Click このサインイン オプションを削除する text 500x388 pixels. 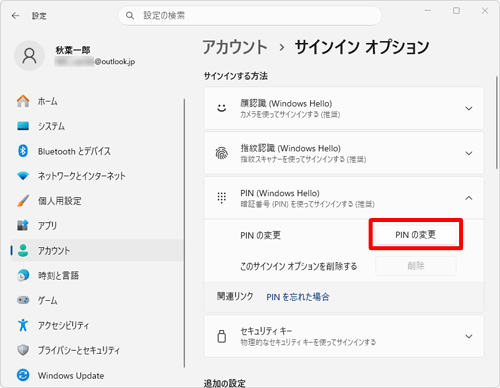point(298,266)
